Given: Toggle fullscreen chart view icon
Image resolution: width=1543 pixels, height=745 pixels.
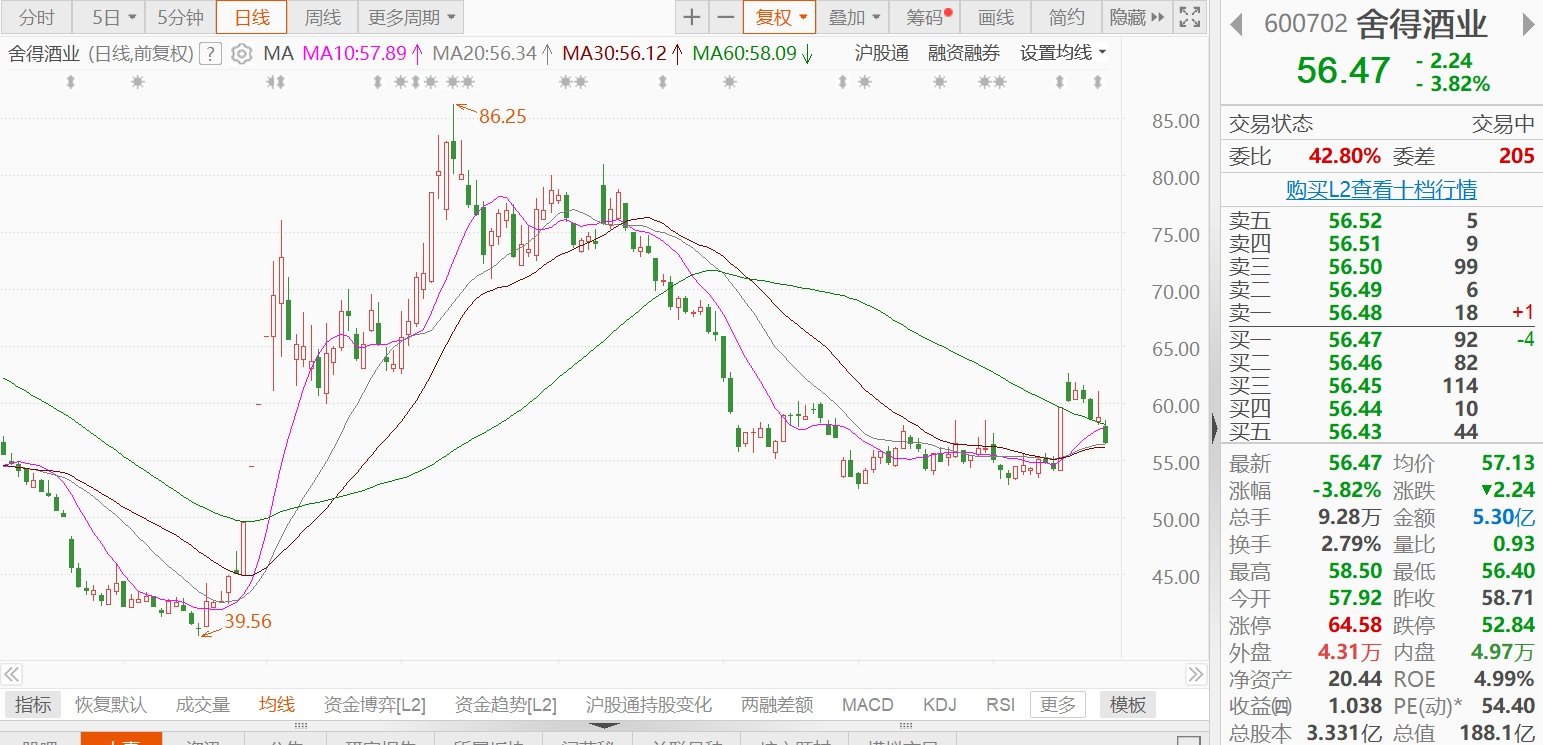Looking at the screenshot, I should pyautogui.click(x=1189, y=17).
